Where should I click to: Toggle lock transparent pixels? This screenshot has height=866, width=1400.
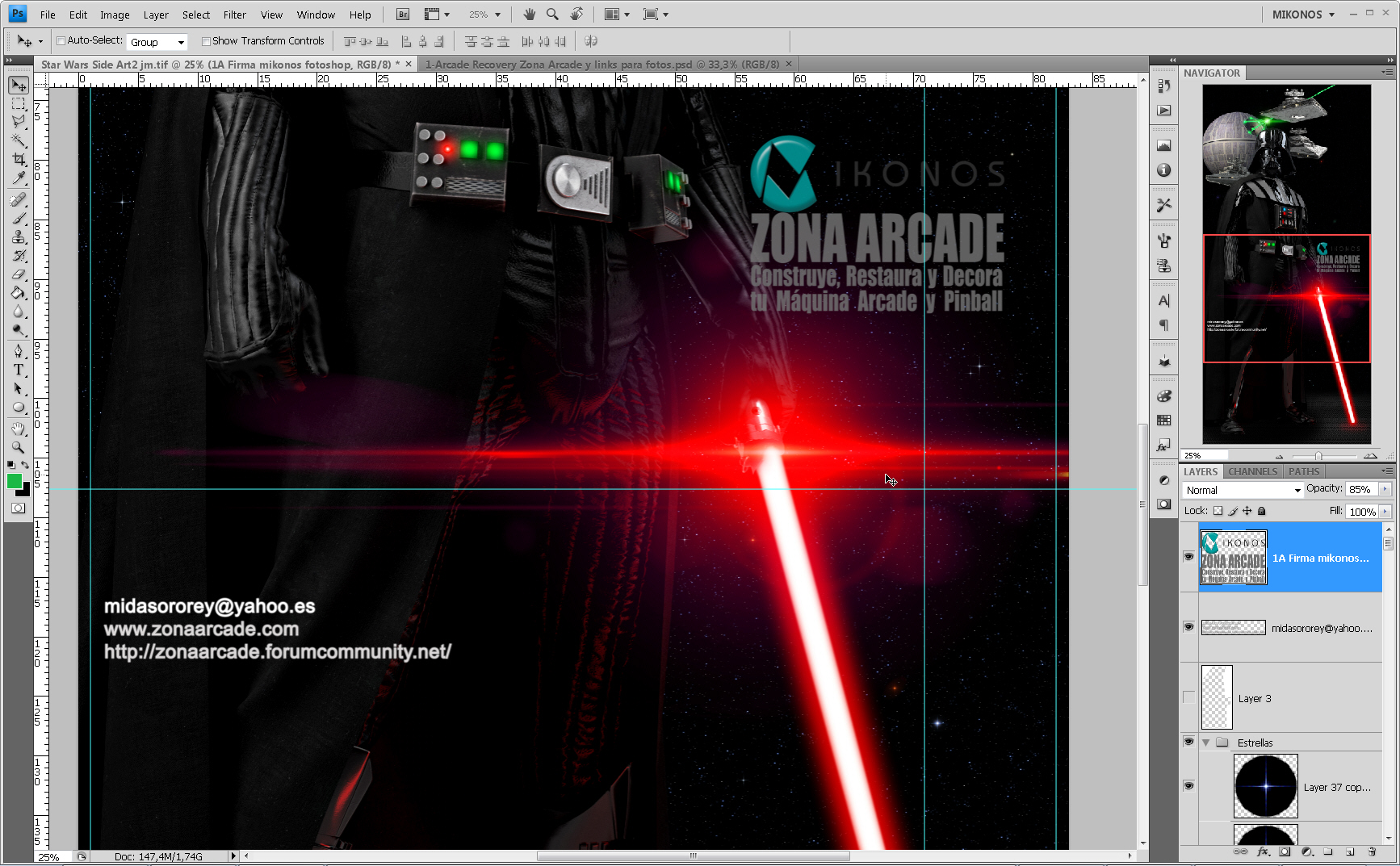[x=1218, y=511]
